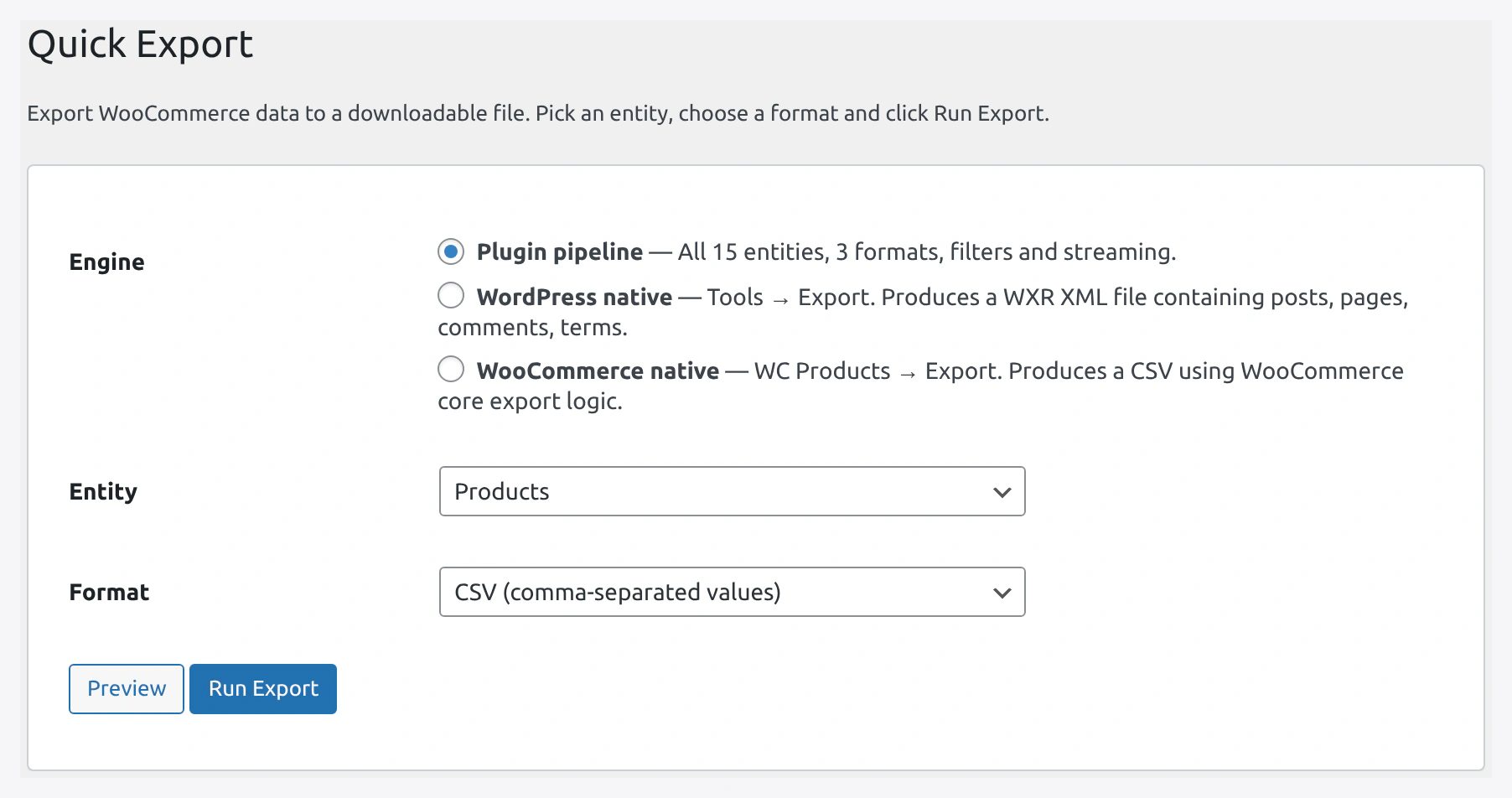The height and width of the screenshot is (798, 1512).
Task: Select the Plugin pipeline engine radio button
Action: pyautogui.click(x=451, y=251)
